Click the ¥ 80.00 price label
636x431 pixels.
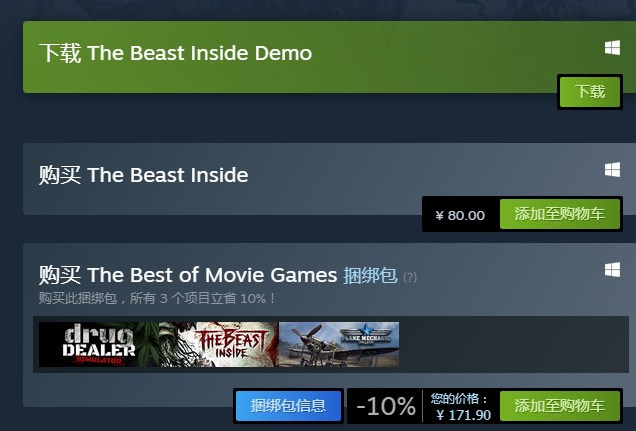[460, 215]
